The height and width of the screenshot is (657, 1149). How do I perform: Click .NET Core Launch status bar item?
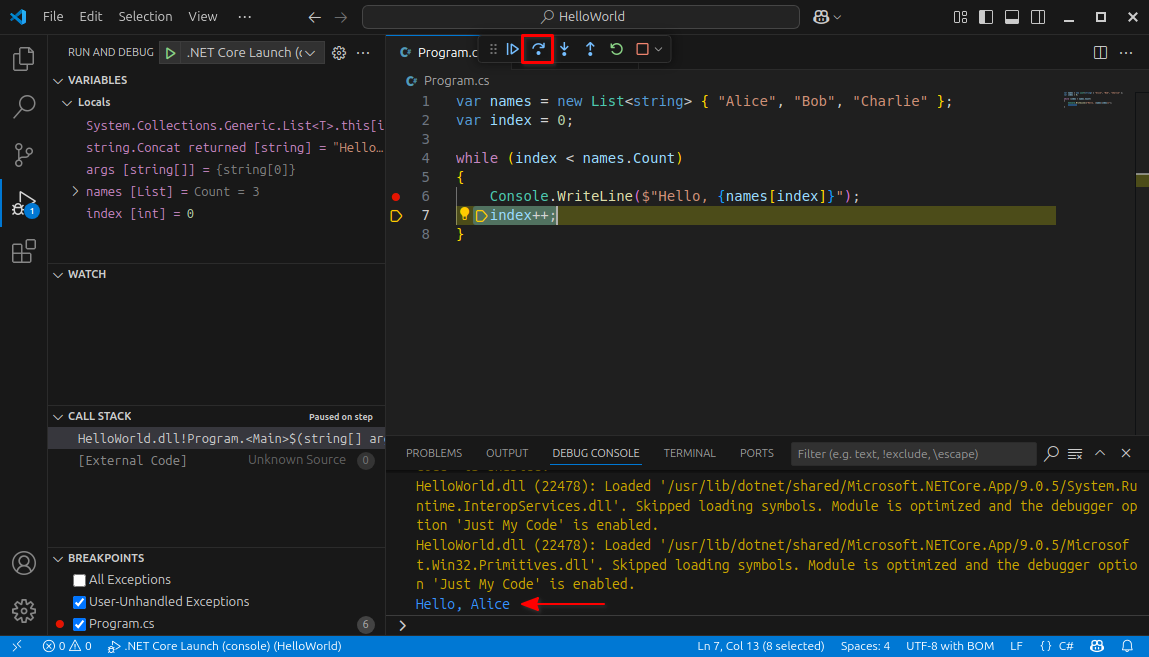click(x=224, y=646)
